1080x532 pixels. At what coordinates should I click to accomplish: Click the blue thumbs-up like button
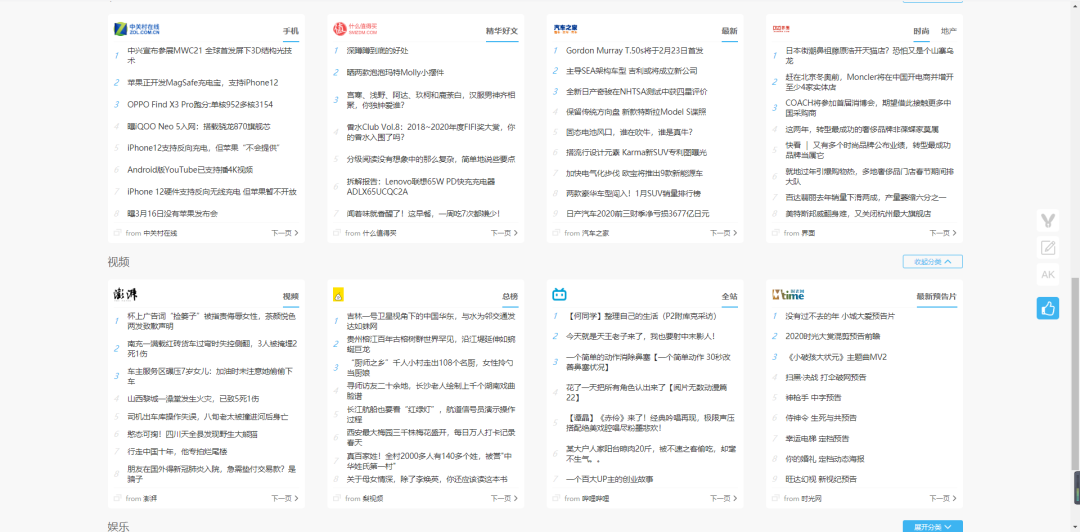[1048, 308]
